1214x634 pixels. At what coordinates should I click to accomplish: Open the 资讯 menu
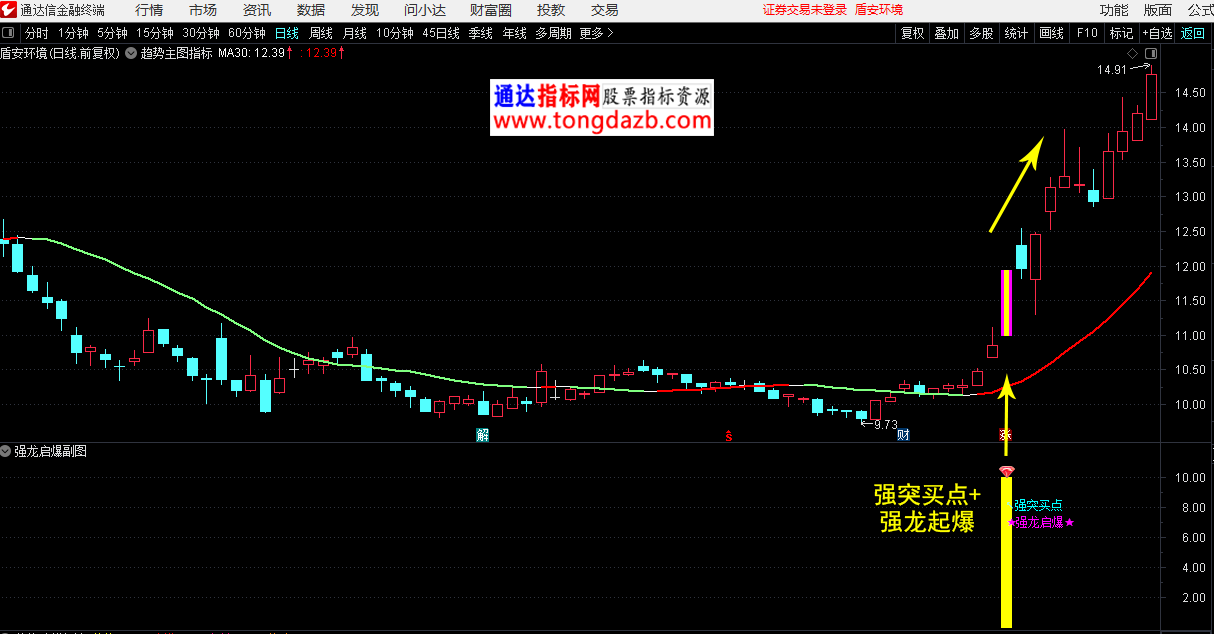tap(257, 10)
